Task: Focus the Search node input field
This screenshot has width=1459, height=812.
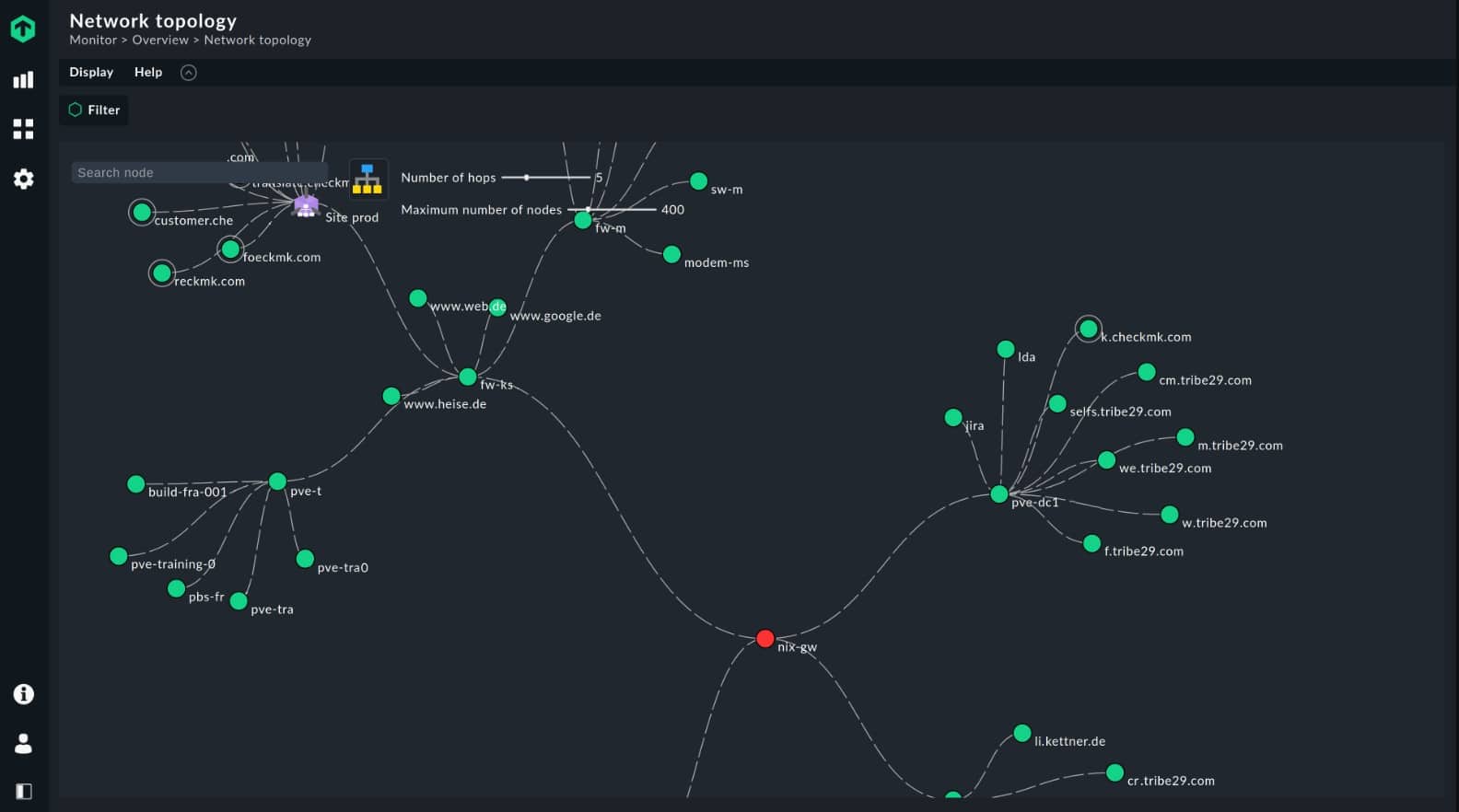Action: tap(199, 172)
